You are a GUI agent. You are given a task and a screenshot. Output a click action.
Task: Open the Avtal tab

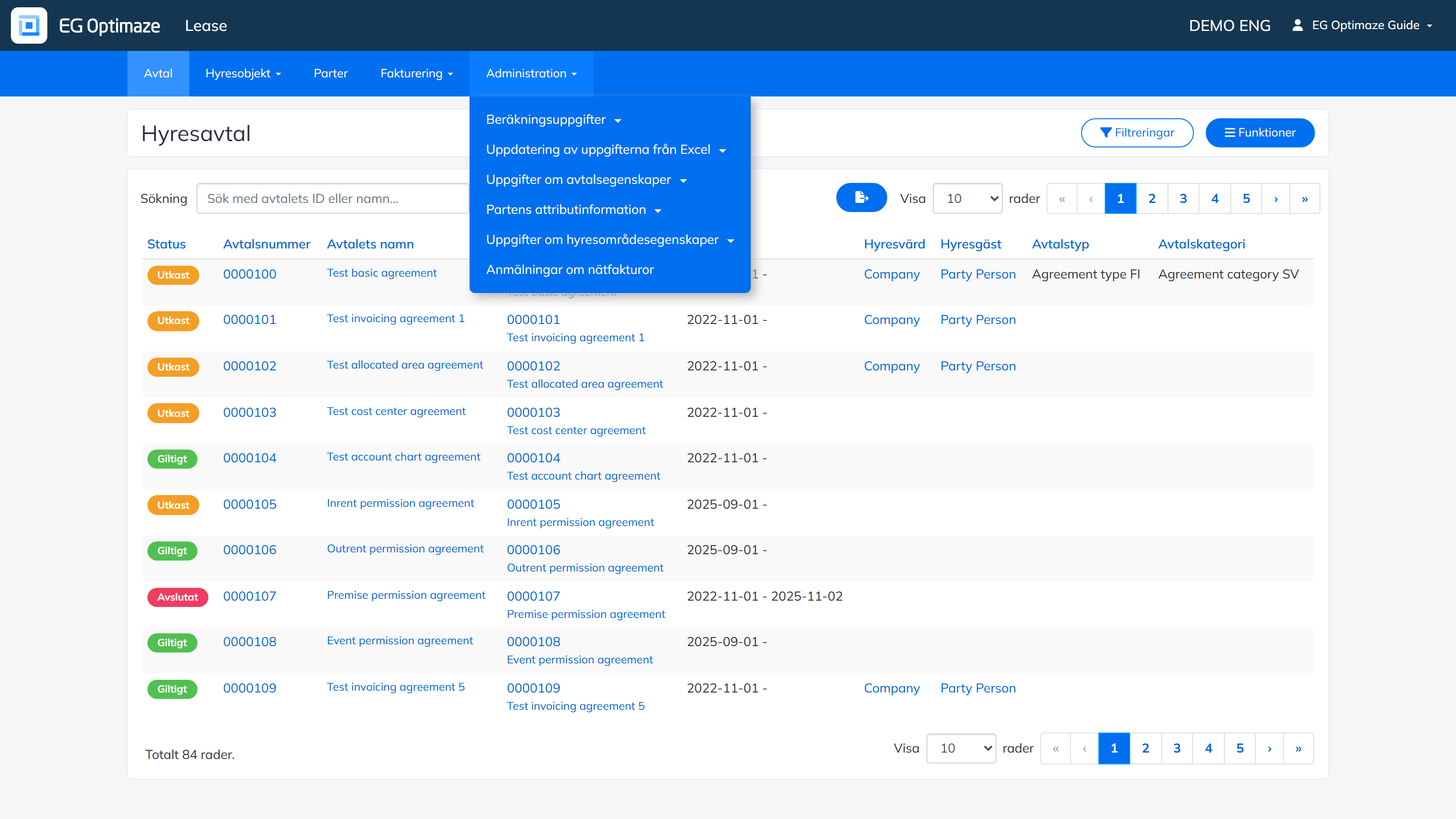click(x=158, y=73)
